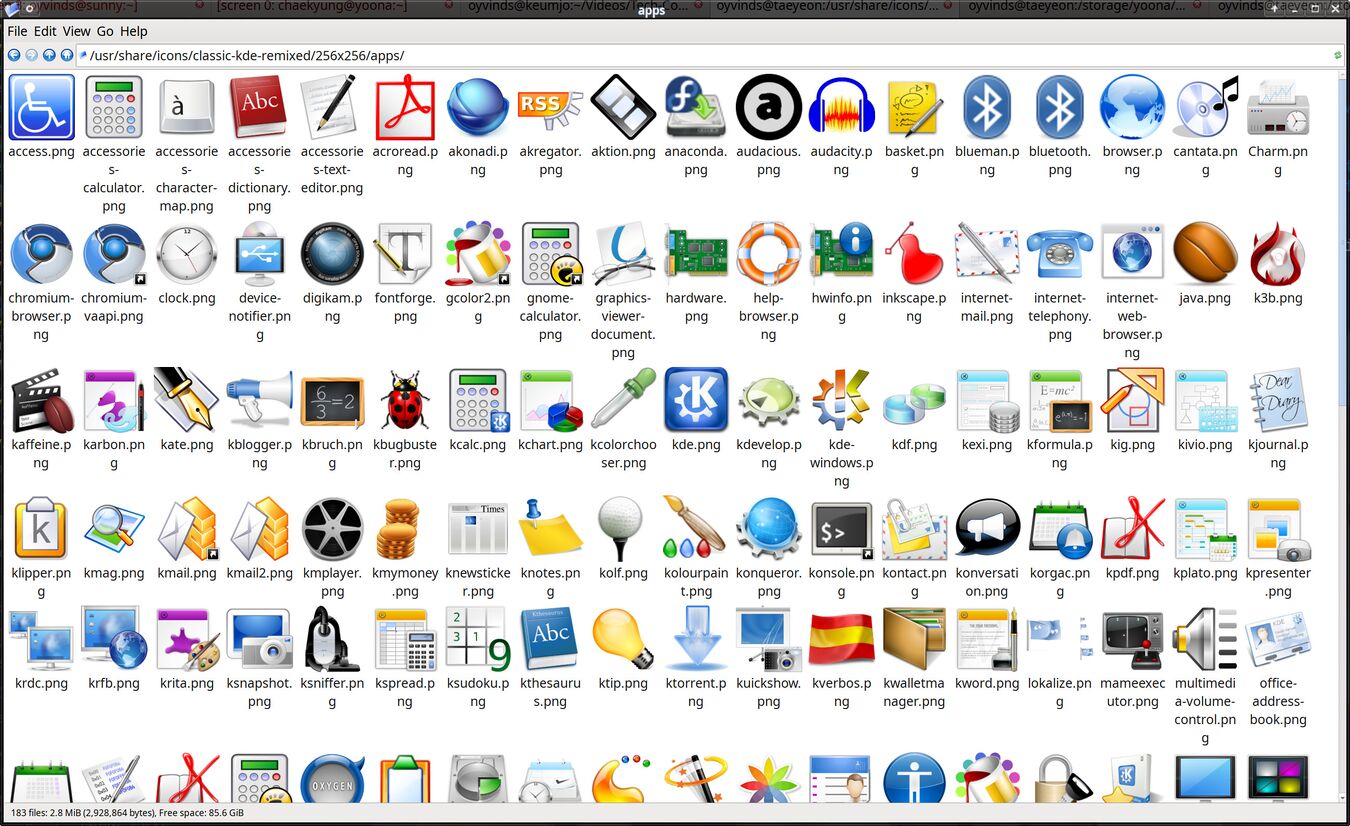
Task: Select the kmymoney.png coins icon
Action: (399, 529)
